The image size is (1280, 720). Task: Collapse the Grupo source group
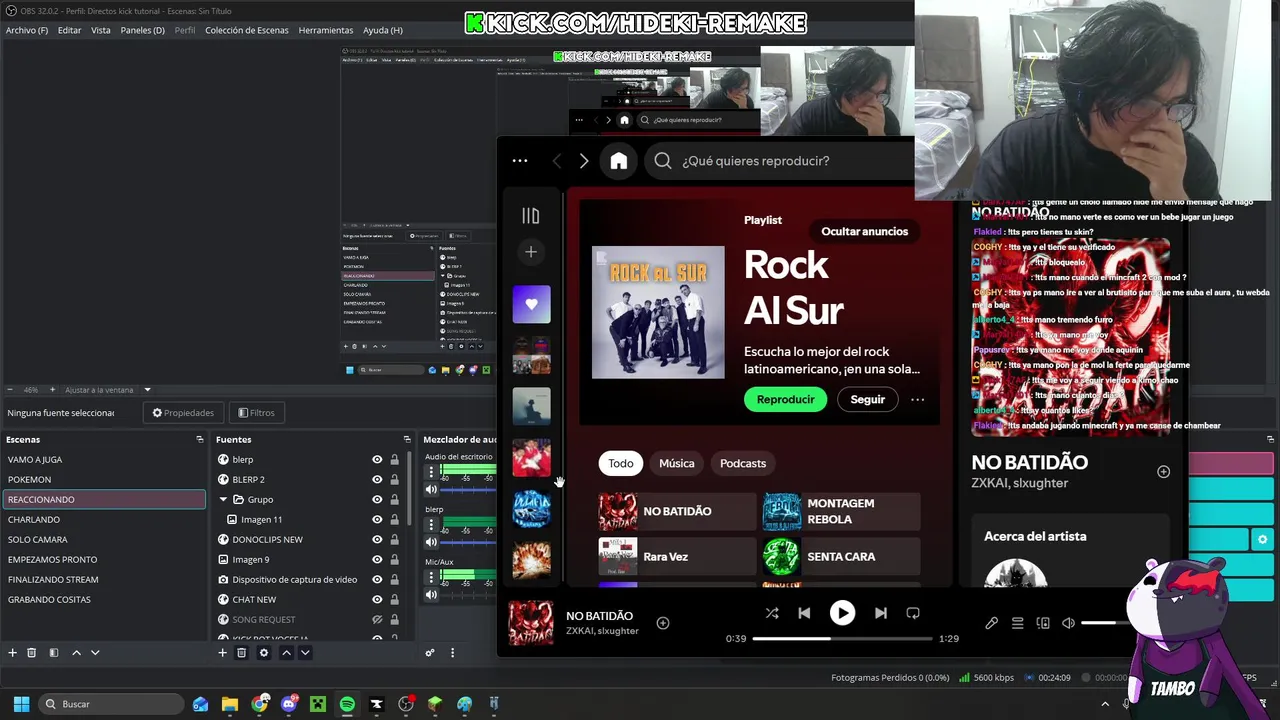pos(224,500)
